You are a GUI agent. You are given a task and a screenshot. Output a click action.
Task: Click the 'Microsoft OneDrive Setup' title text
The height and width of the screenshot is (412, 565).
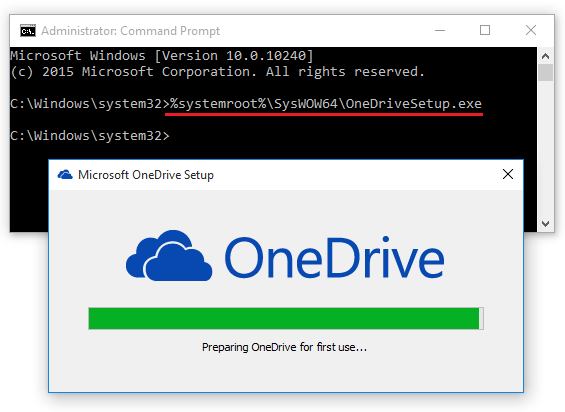click(146, 175)
